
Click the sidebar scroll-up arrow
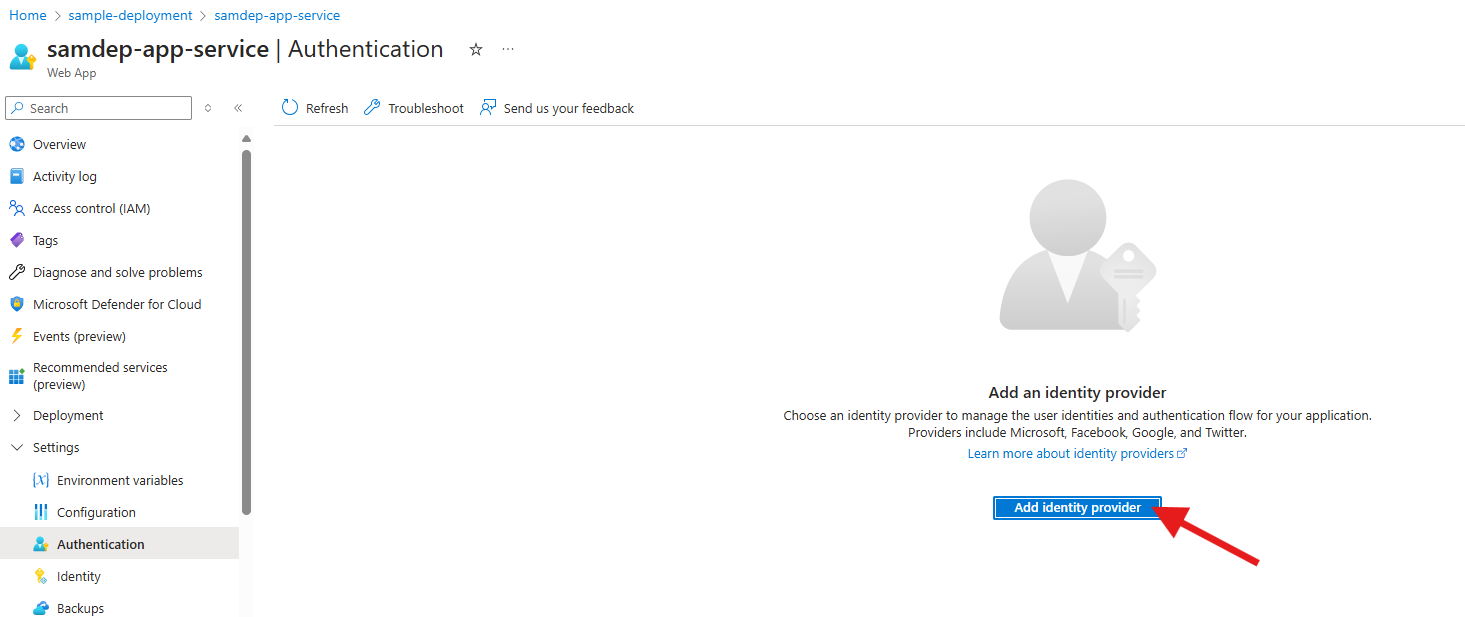point(246,138)
